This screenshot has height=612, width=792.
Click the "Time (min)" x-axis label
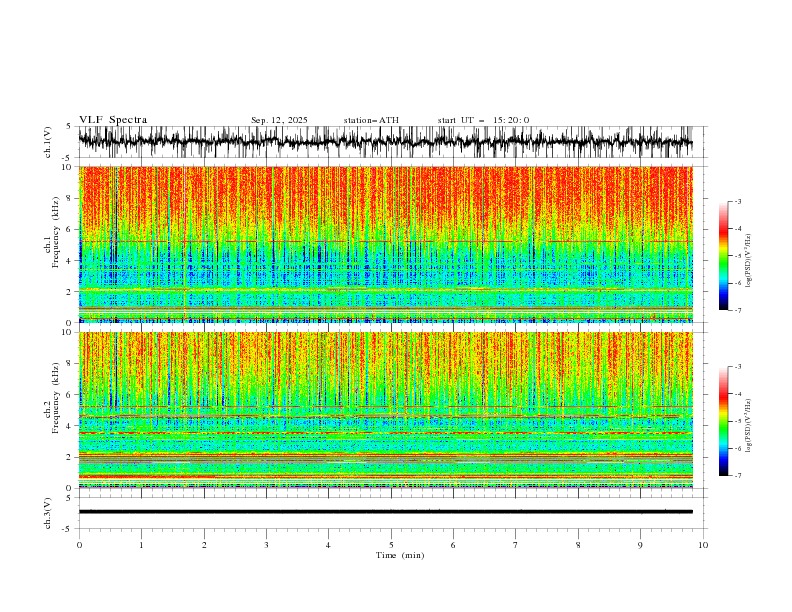point(400,555)
